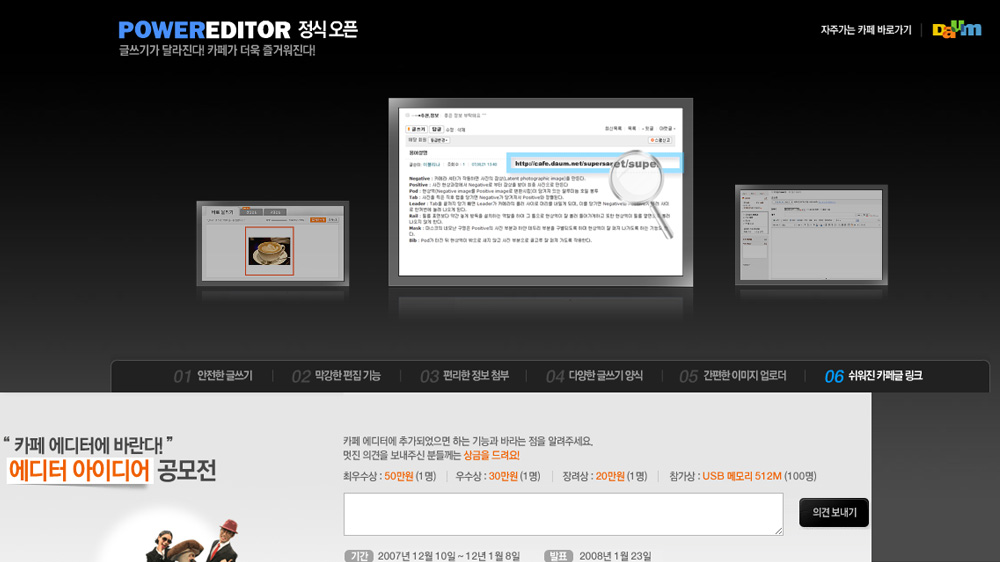Open the left coffee image preview thumbnail
This screenshot has height=562, width=1000.
272,243
